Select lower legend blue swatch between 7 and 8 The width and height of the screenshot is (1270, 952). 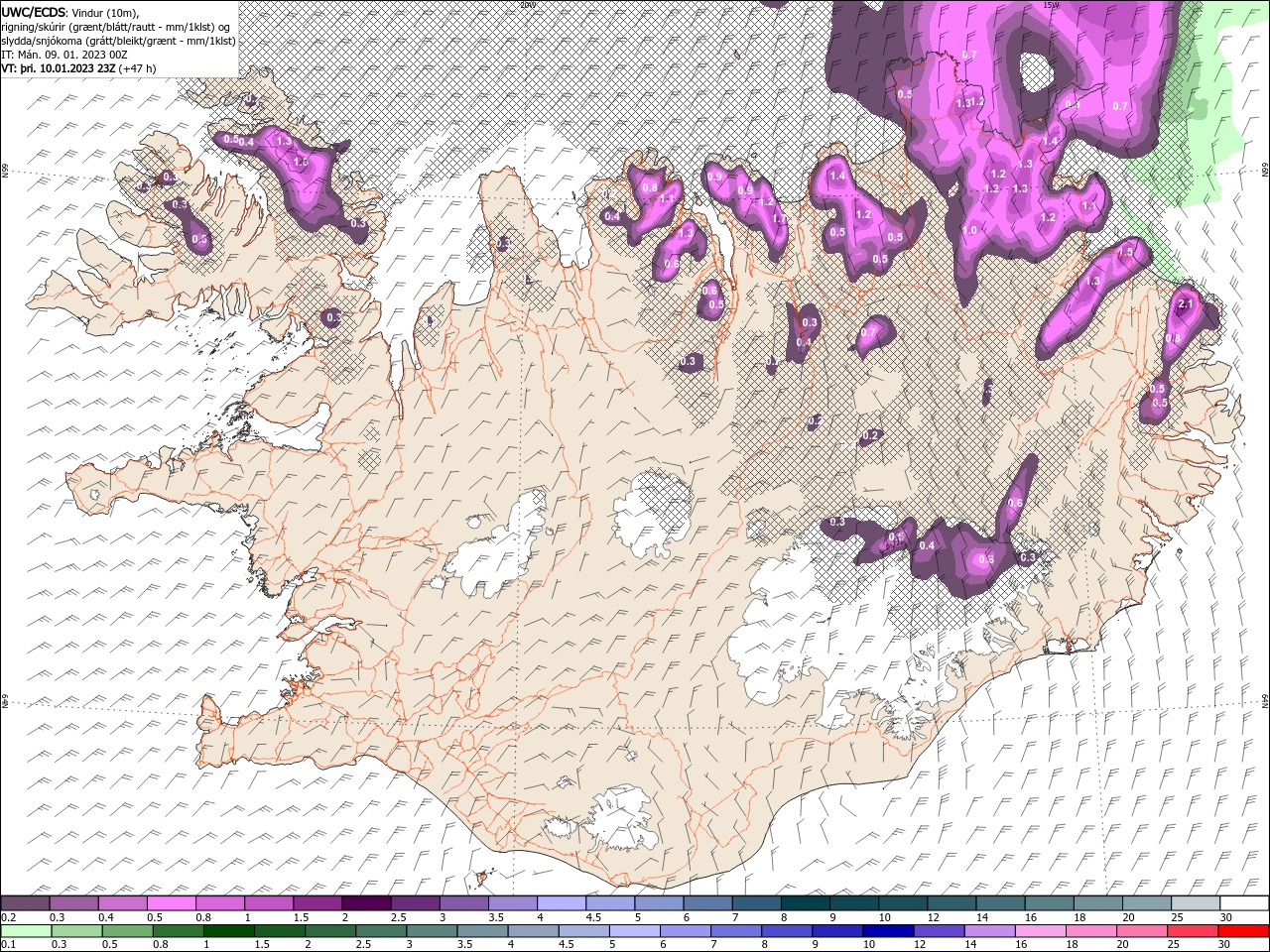pyautogui.click(x=736, y=931)
